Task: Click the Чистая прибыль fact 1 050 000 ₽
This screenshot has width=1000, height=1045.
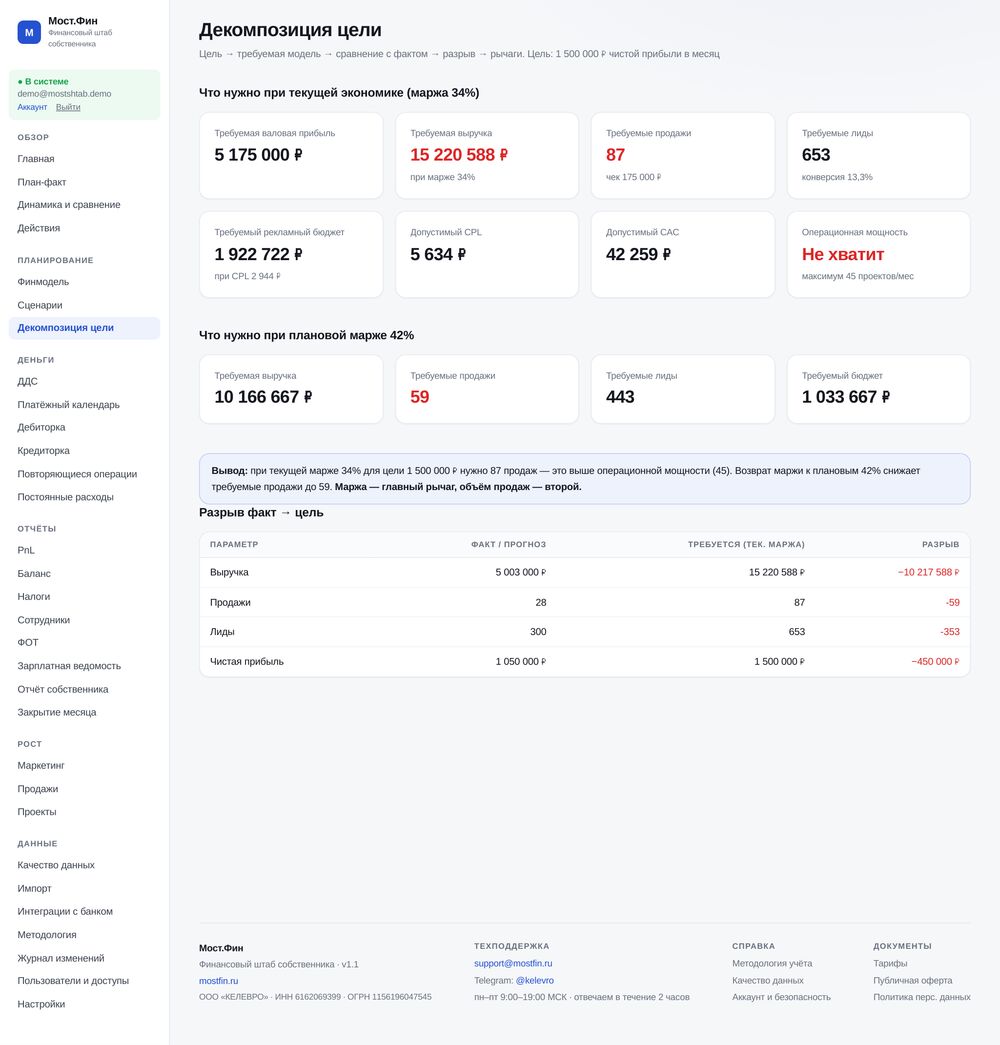Action: [x=521, y=662]
